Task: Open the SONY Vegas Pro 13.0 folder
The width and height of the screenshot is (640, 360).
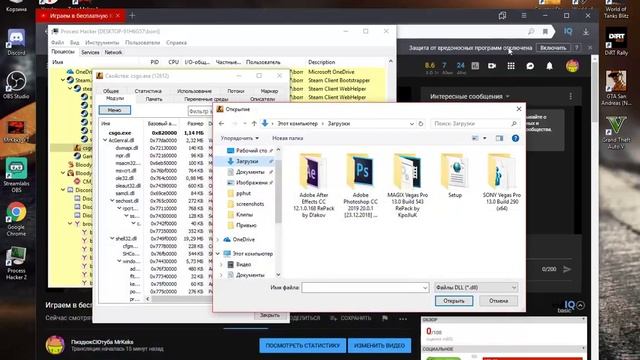Action: [502, 183]
